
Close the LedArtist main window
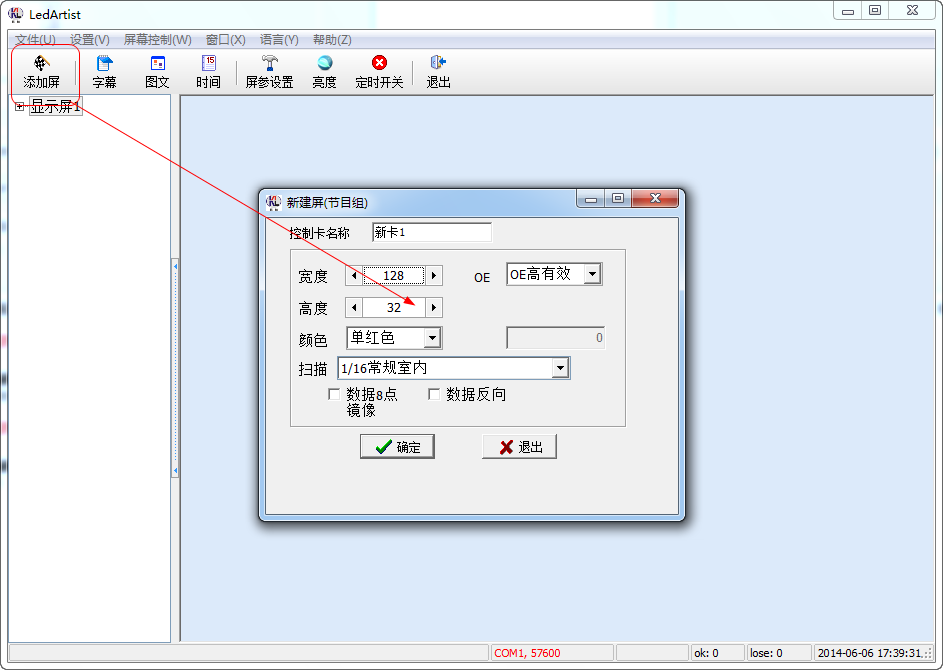click(912, 11)
